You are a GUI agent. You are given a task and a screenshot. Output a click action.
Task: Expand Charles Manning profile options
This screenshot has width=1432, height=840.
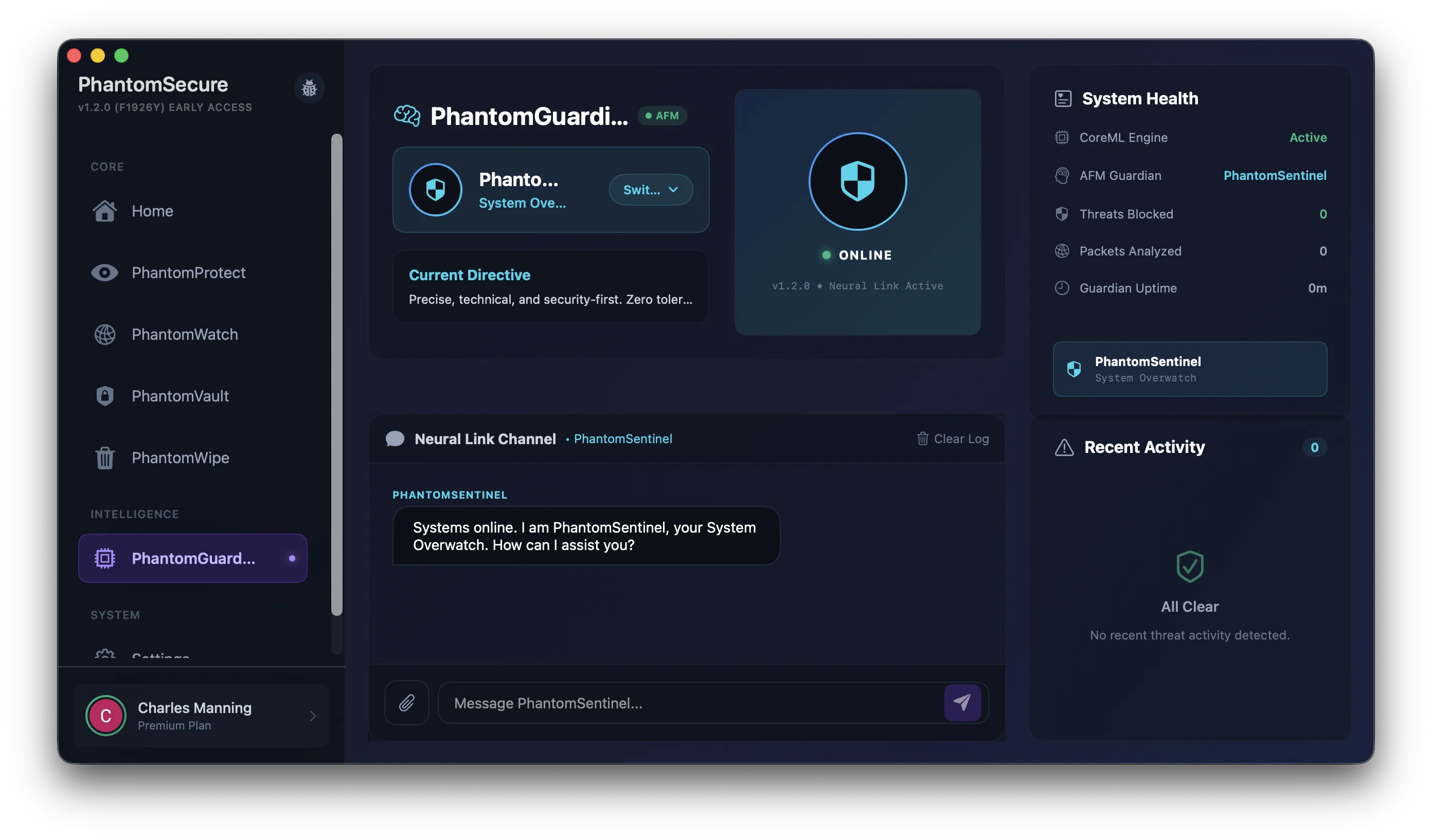(x=313, y=716)
